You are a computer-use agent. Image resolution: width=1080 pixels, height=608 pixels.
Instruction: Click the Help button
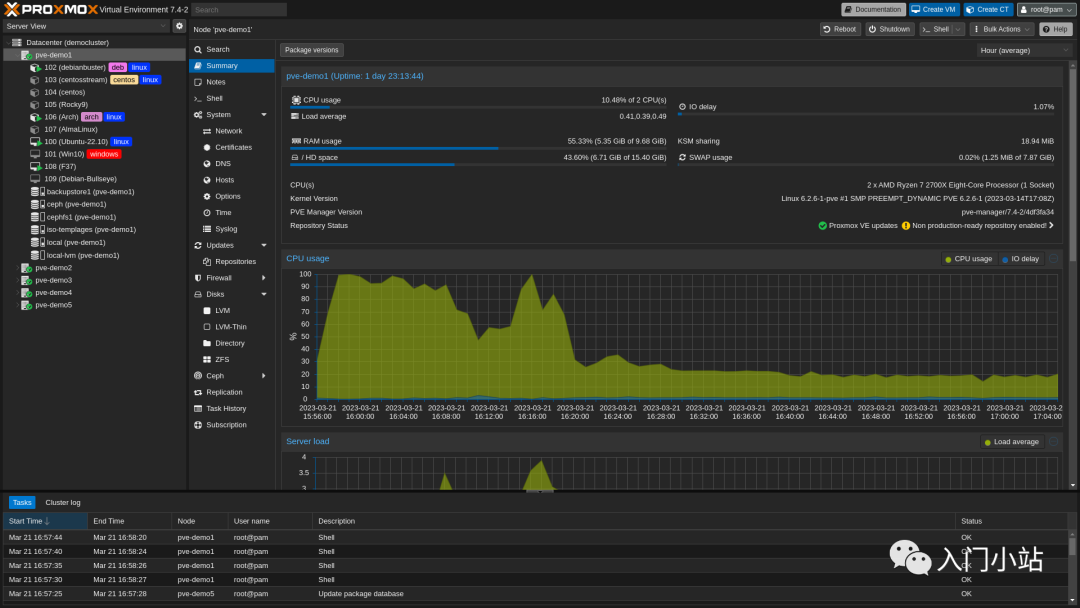tap(1055, 29)
